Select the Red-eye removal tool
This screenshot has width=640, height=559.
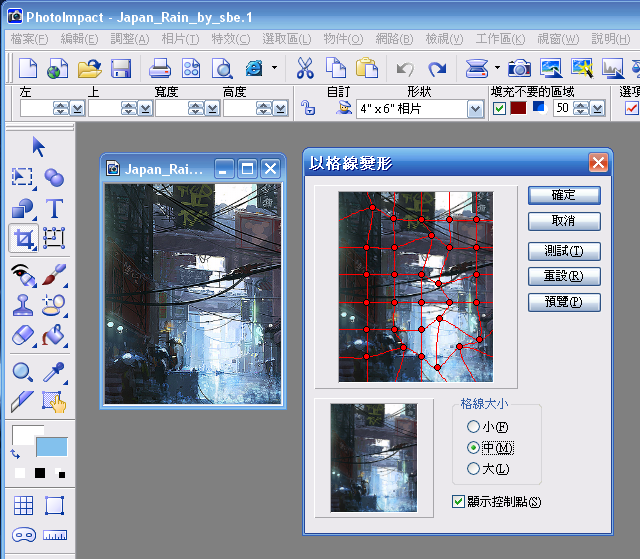coord(23,275)
